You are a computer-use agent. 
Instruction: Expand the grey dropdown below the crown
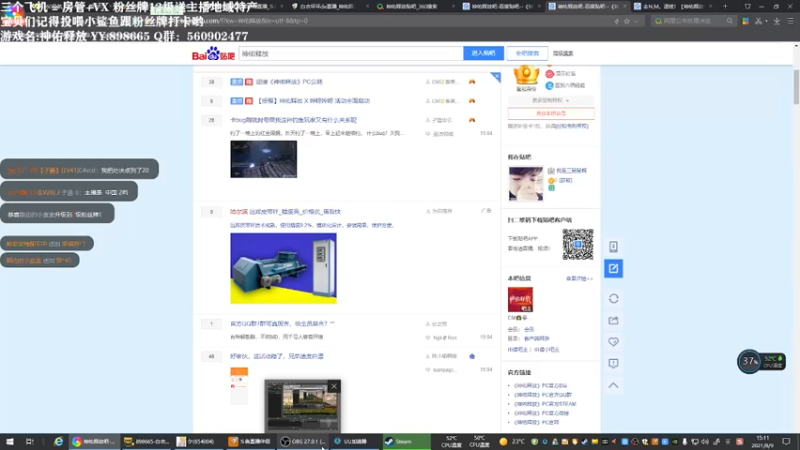point(551,101)
